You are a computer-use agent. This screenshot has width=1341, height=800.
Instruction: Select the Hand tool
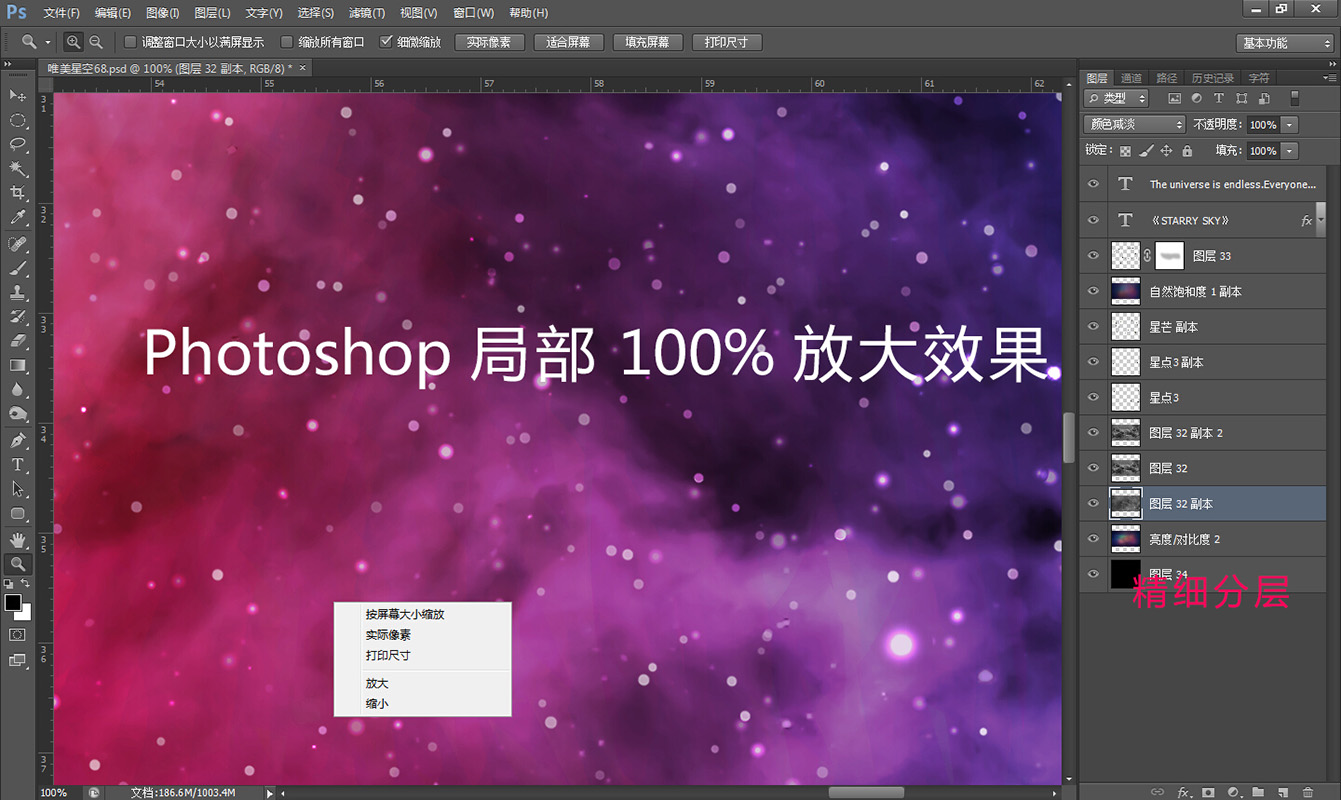point(18,539)
